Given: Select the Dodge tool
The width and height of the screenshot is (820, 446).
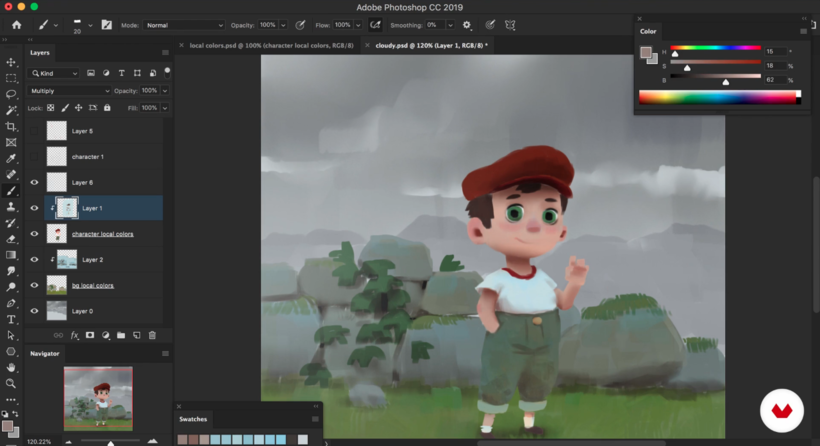Looking at the screenshot, I should click(x=10, y=287).
